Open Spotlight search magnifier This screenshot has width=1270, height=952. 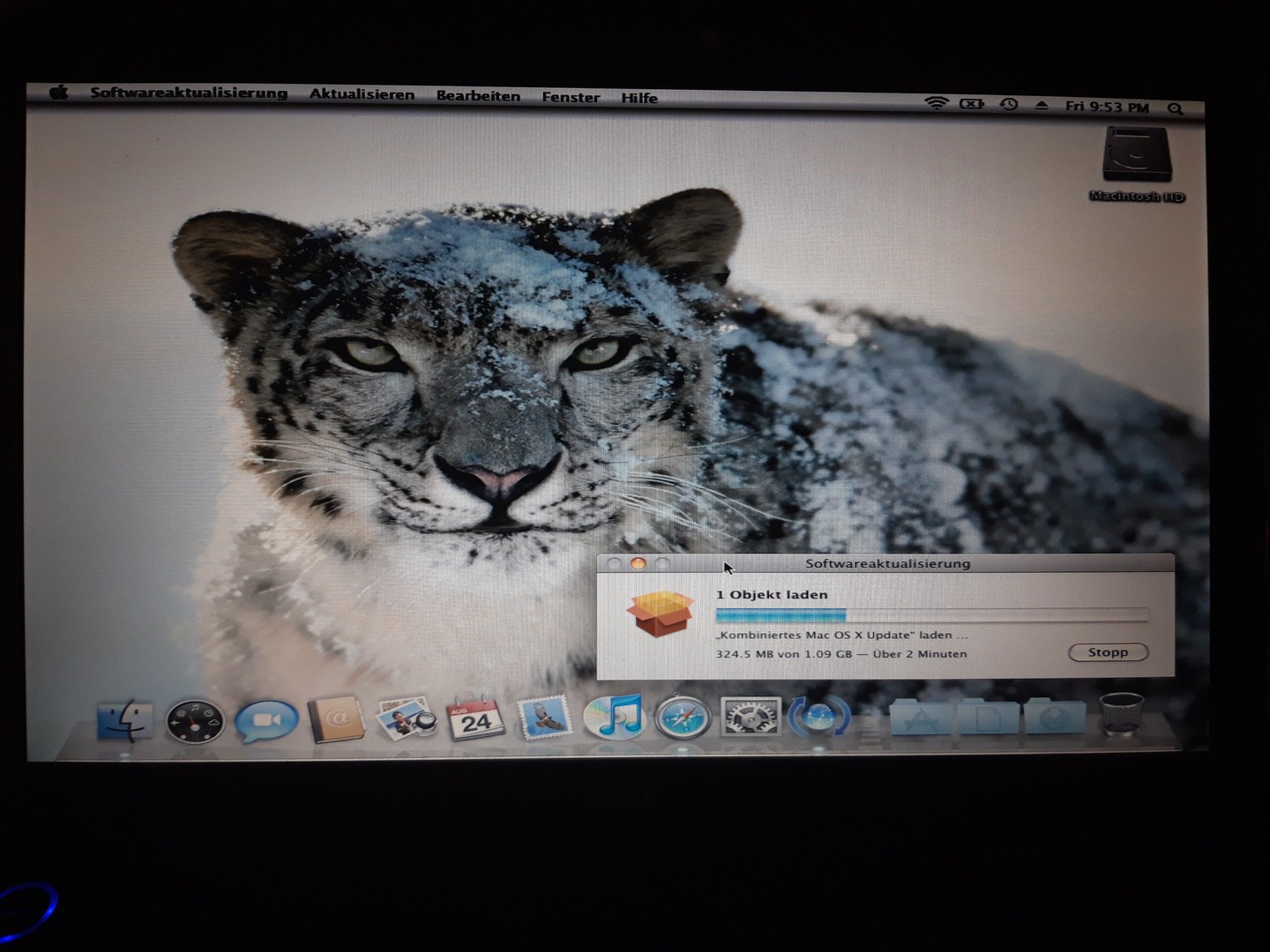pos(1175,108)
